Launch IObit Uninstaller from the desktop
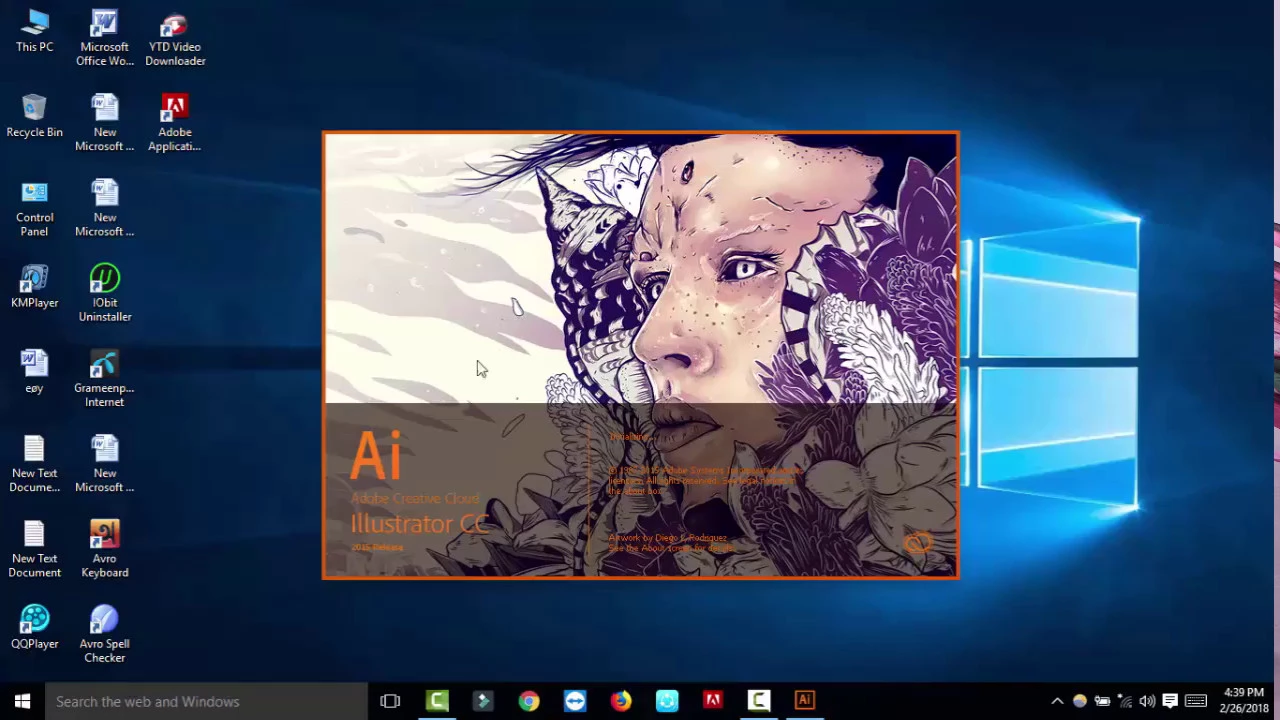This screenshot has width=1280, height=720. pyautogui.click(x=105, y=294)
